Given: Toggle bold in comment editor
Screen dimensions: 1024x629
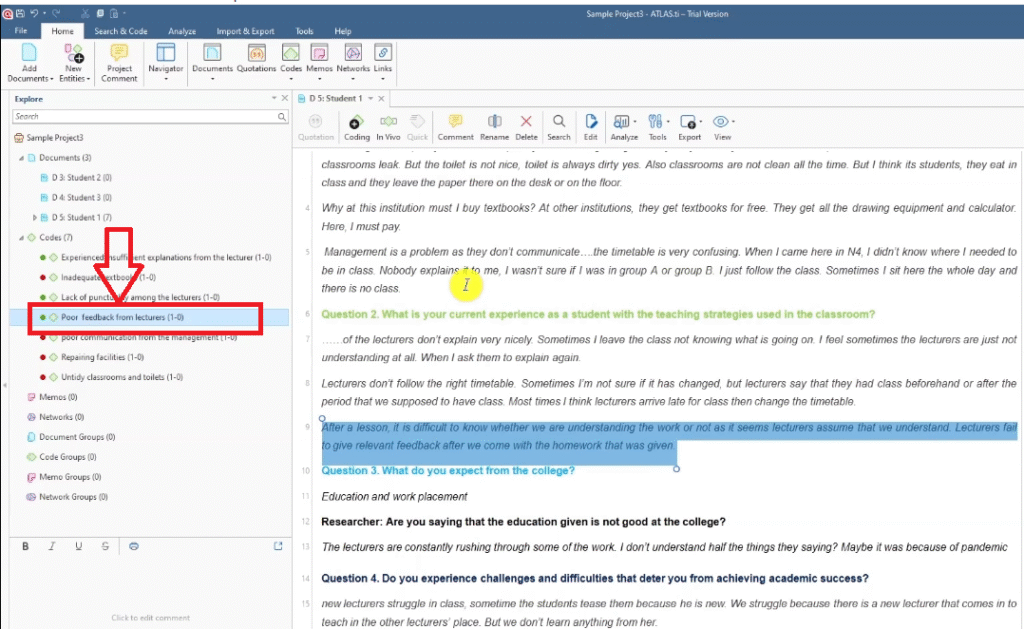Looking at the screenshot, I should [x=26, y=546].
